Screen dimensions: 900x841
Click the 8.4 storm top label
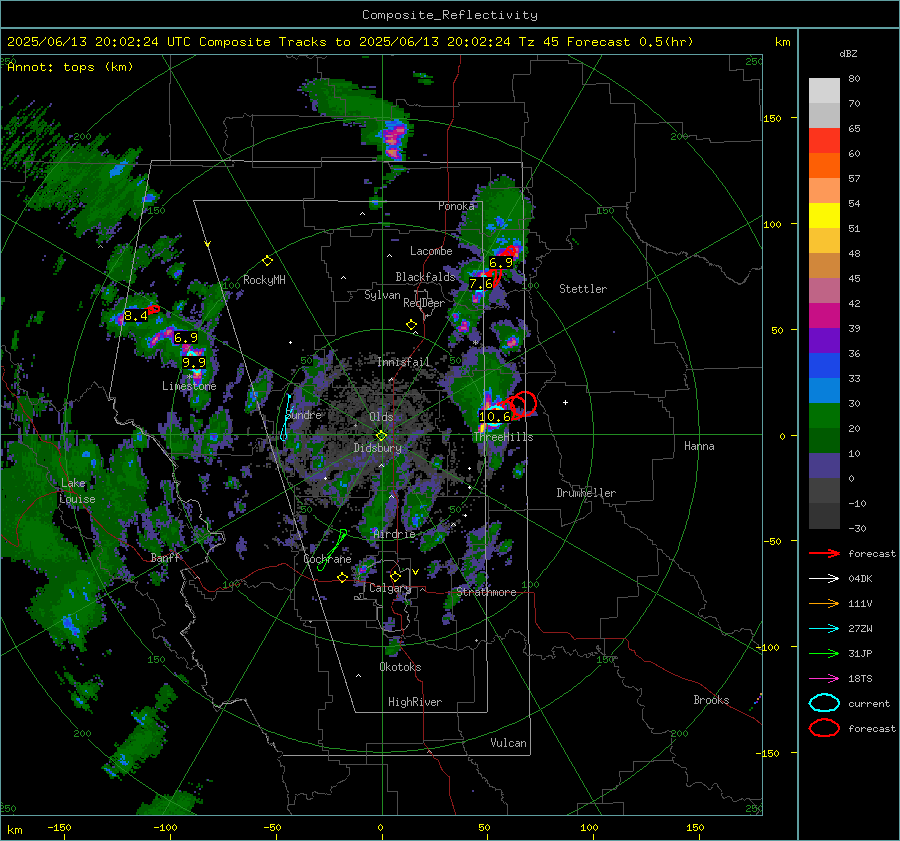tap(136, 316)
